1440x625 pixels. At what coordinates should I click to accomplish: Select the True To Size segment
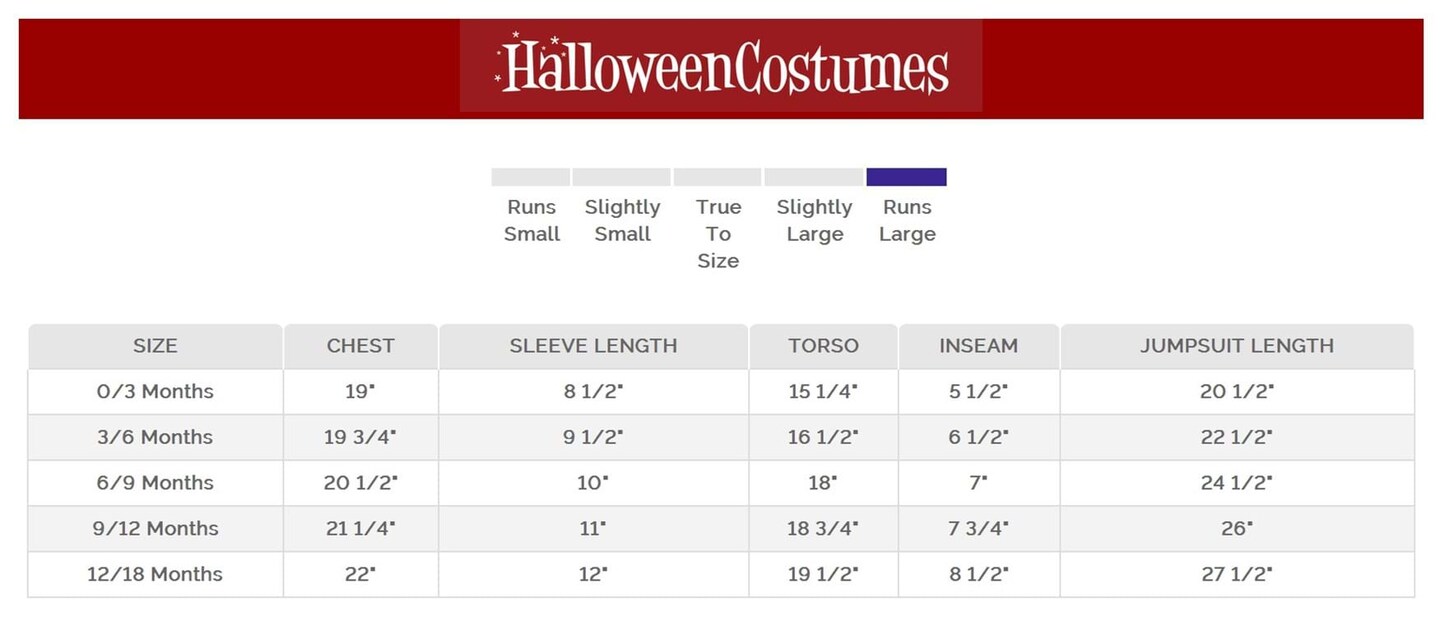click(x=717, y=177)
